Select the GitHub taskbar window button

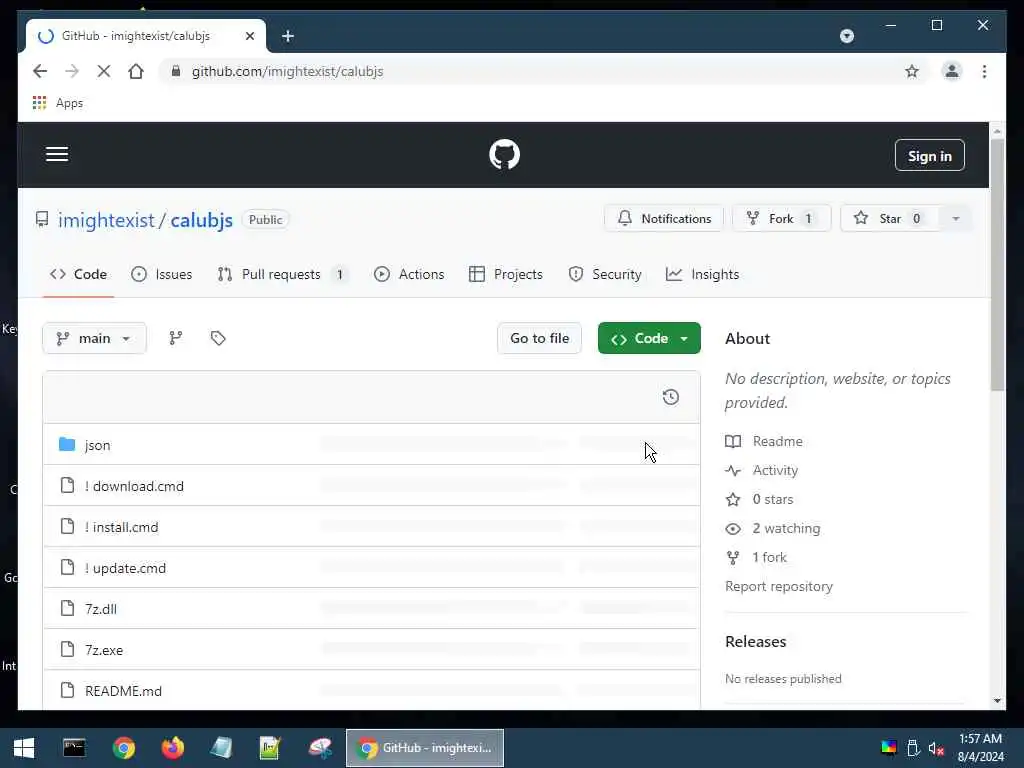pos(425,748)
